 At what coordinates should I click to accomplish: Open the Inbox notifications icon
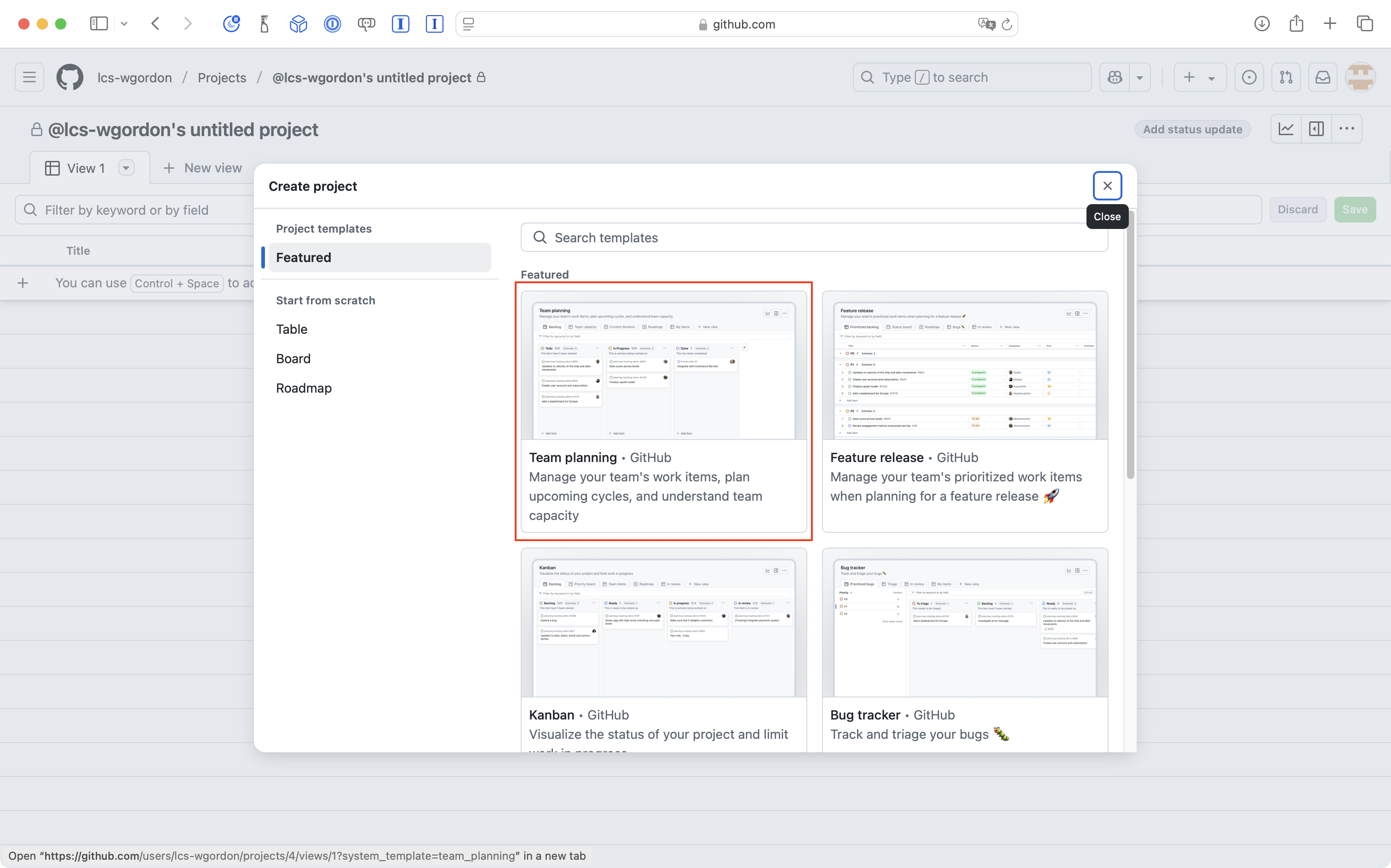point(1322,78)
